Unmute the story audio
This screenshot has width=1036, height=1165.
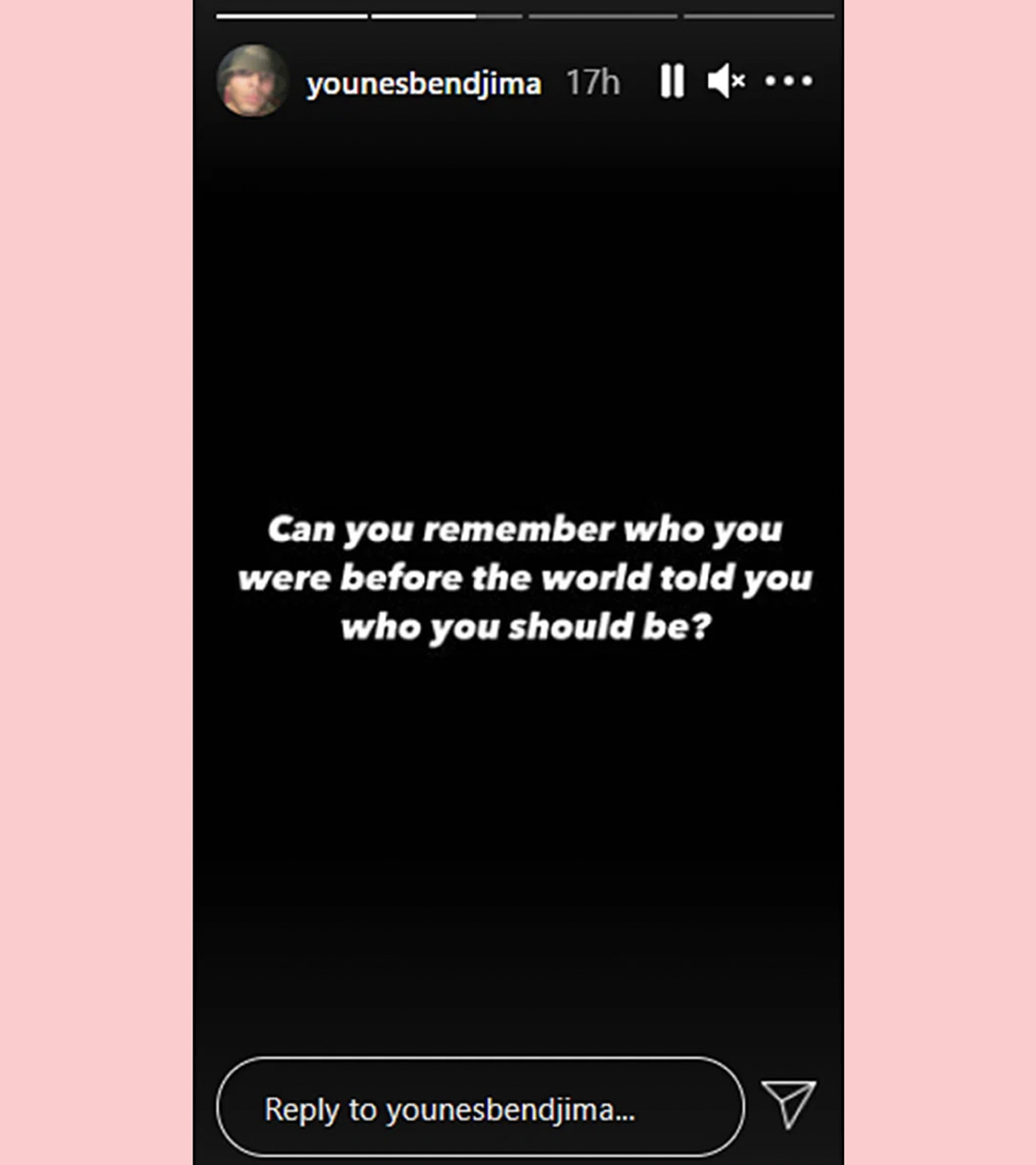tap(726, 81)
